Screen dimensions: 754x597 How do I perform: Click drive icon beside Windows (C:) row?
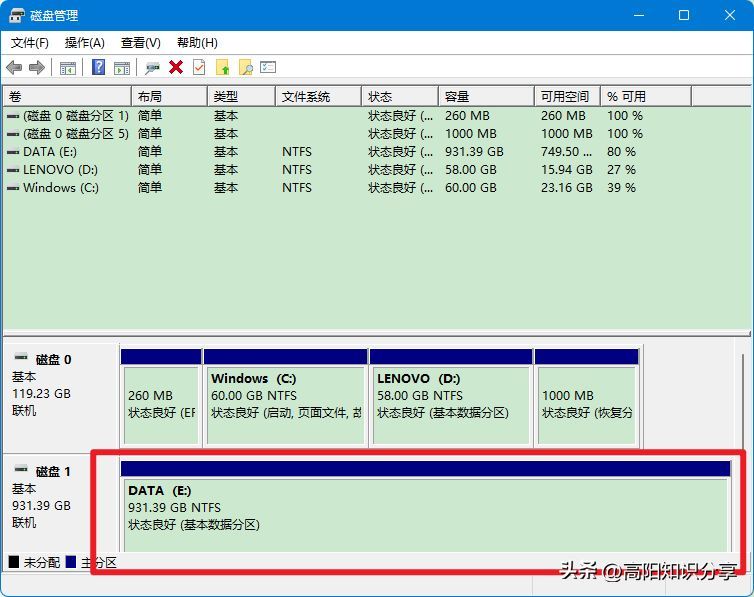coord(13,188)
